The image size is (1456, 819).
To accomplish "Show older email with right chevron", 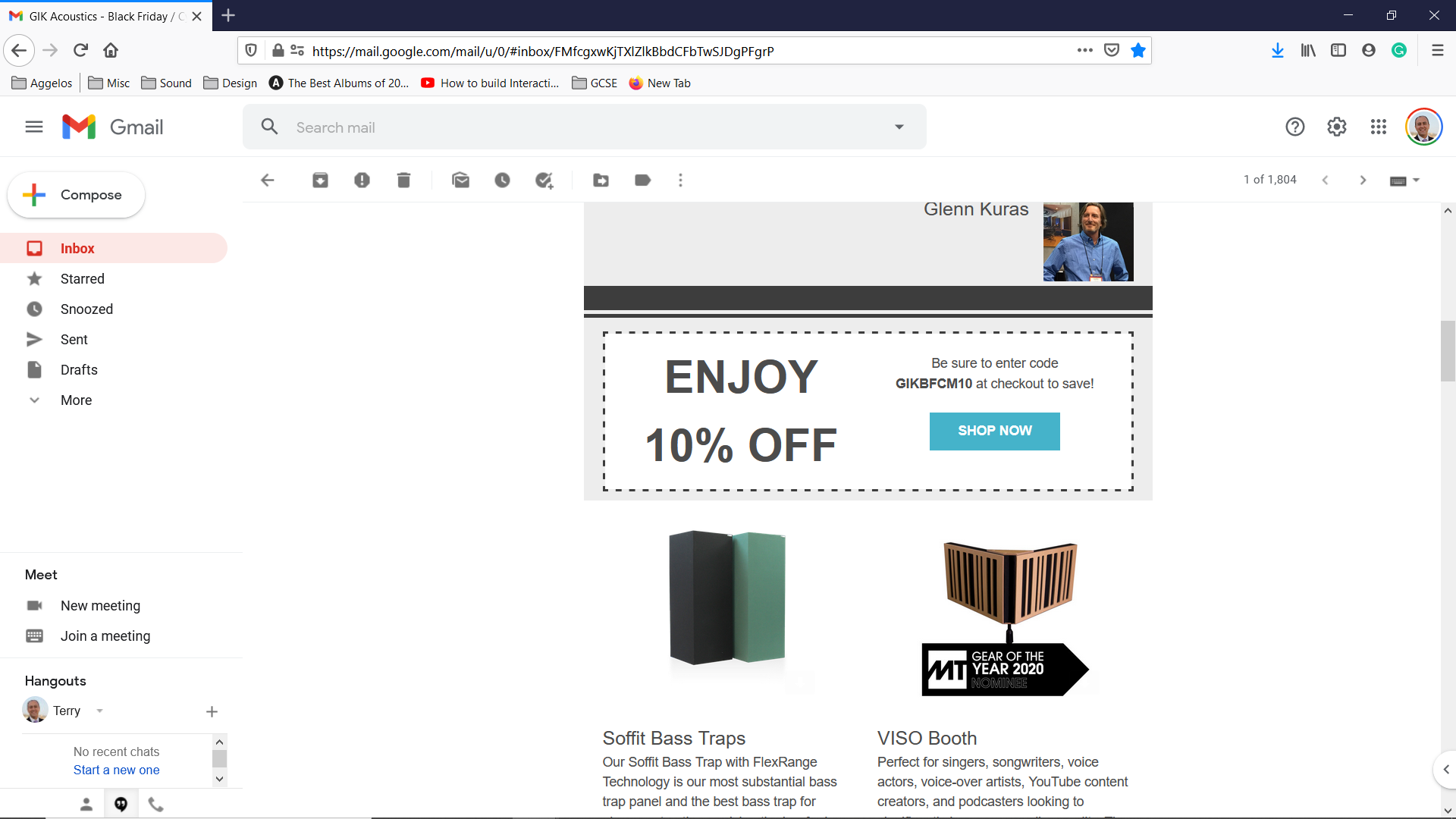I will [1363, 180].
